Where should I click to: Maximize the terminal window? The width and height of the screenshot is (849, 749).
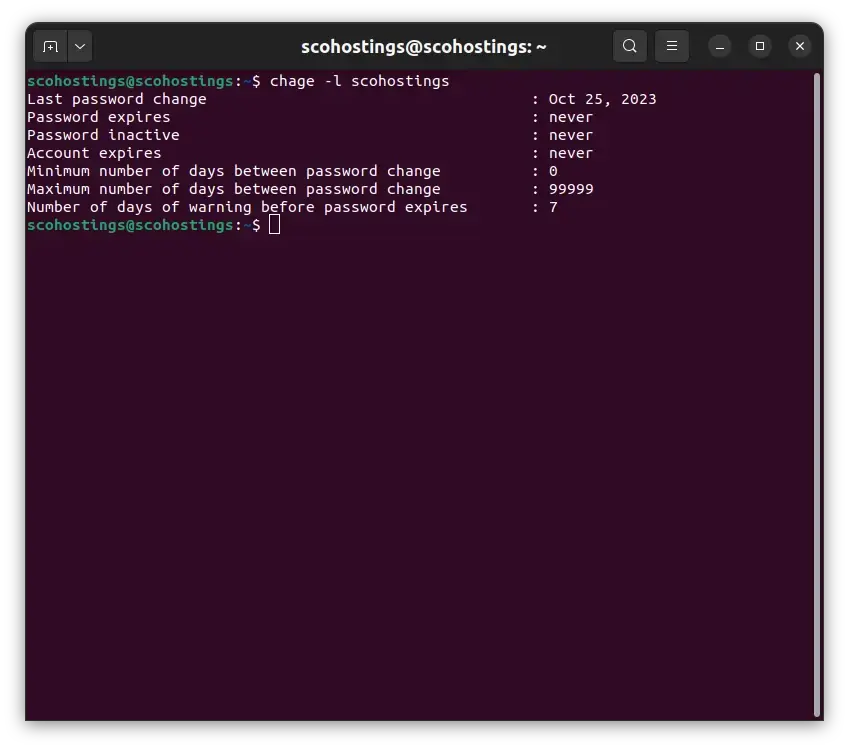tap(760, 47)
